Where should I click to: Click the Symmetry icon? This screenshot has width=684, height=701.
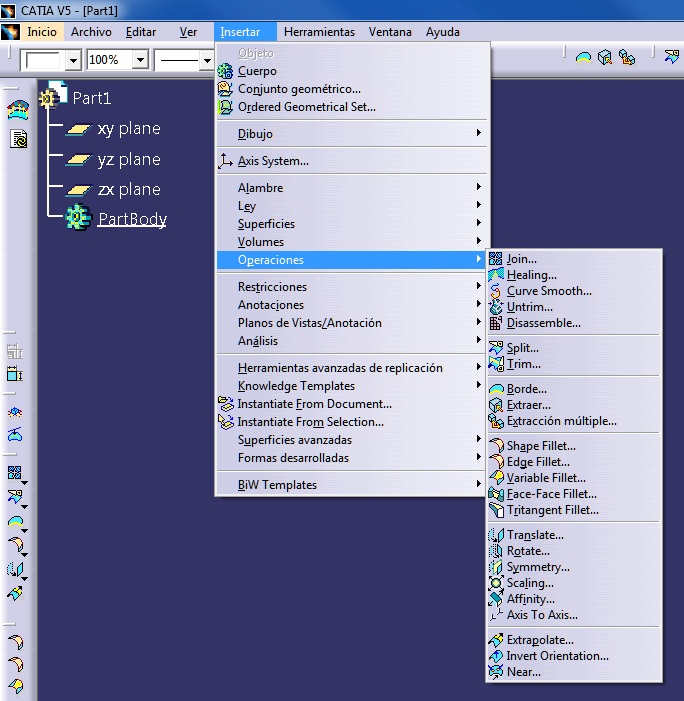(495, 567)
